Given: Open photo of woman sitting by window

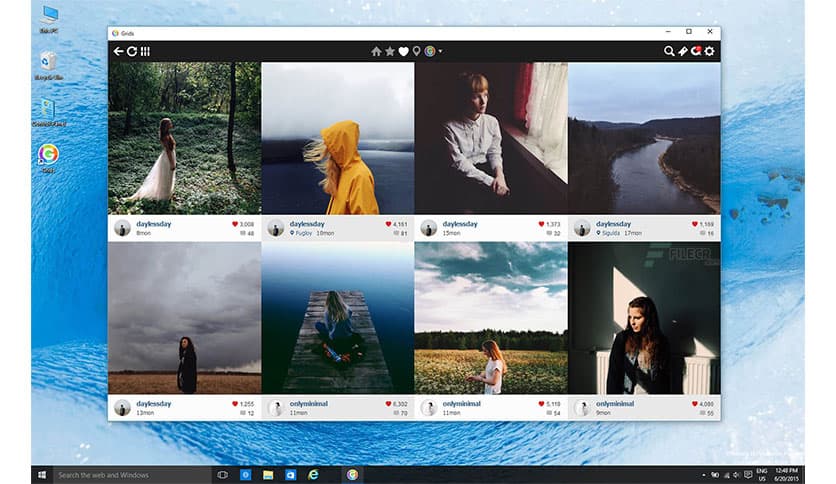Looking at the screenshot, I should pyautogui.click(x=491, y=138).
